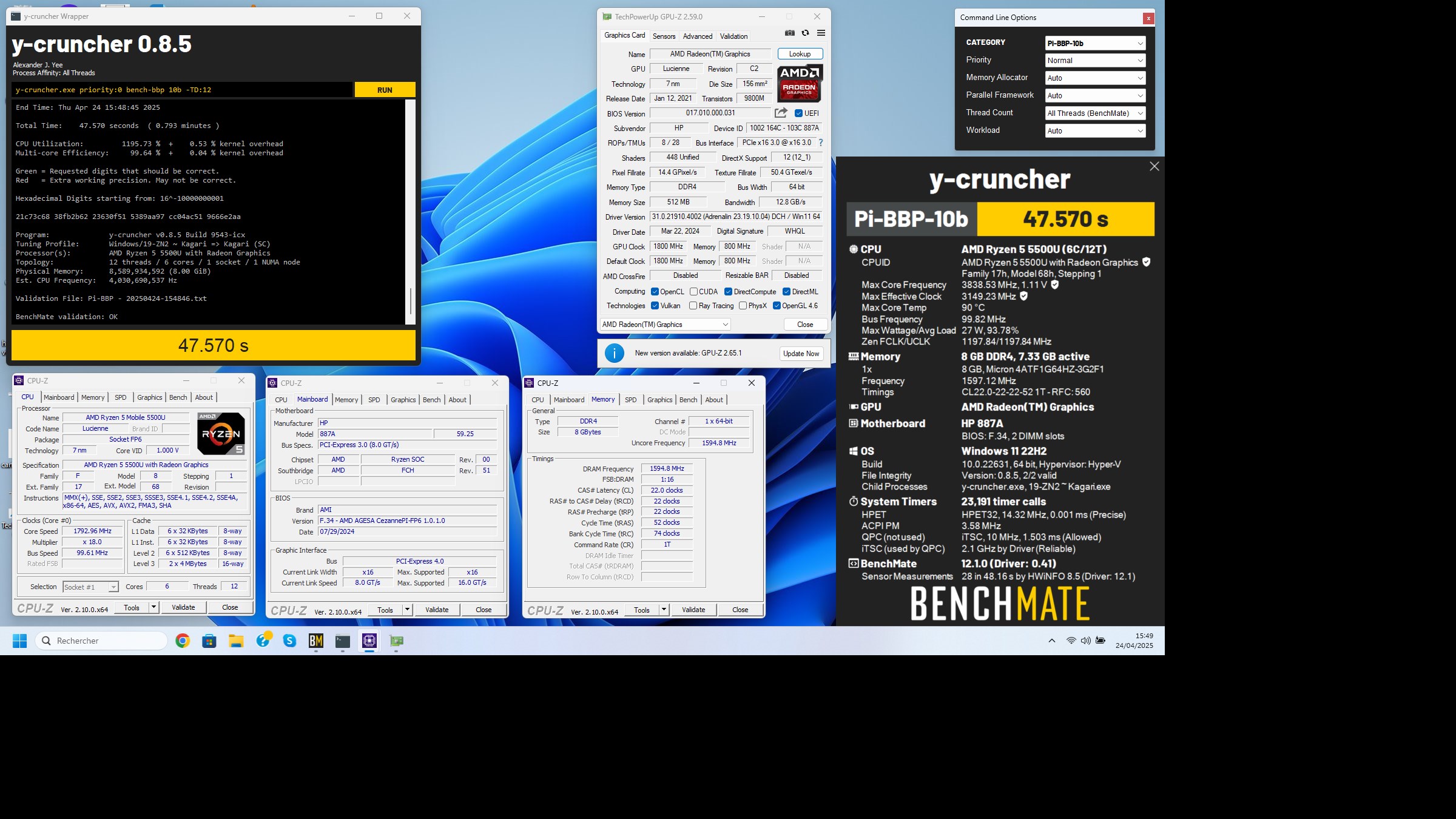Close the BenchMate result panel with the X
1456x819 pixels.
coord(1154,166)
